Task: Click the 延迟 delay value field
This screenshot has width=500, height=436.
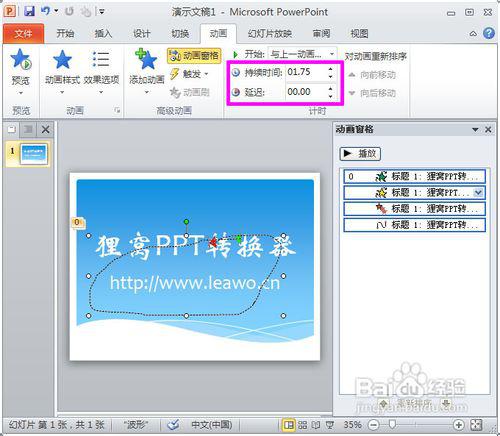Action: tap(305, 92)
